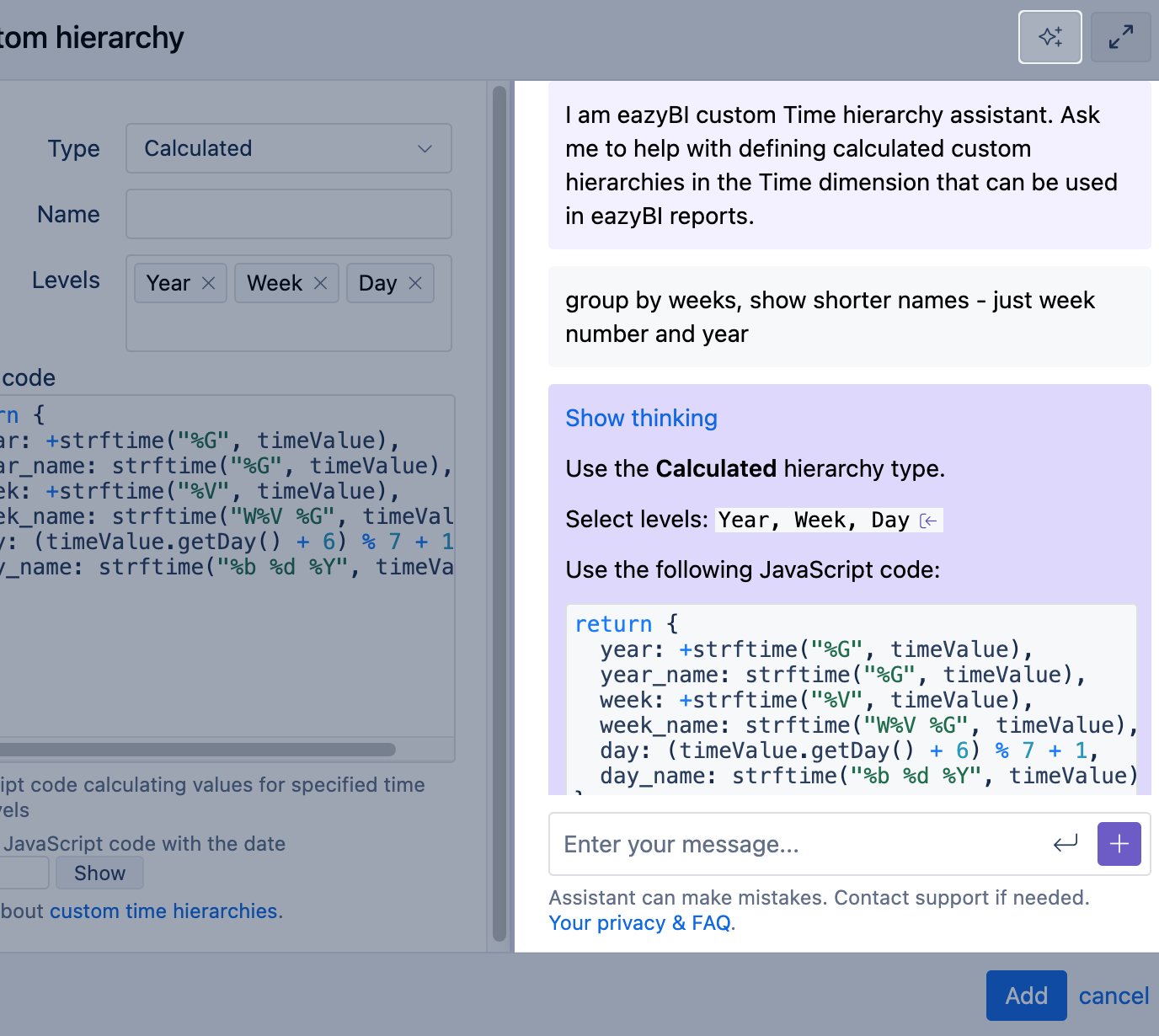Click the apply levels arrow icon
1159x1036 pixels.
pyautogui.click(x=928, y=521)
